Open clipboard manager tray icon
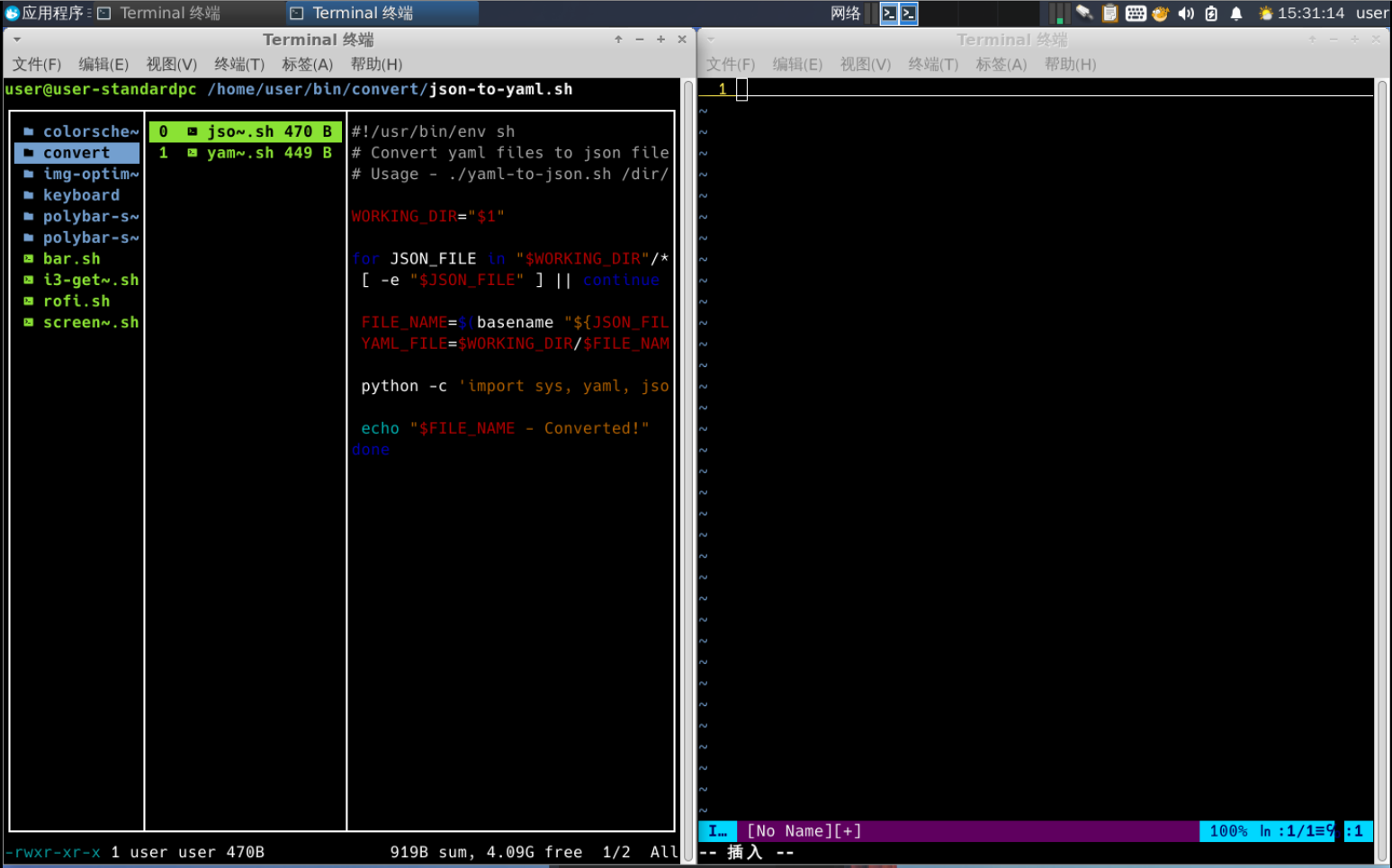The image size is (1392, 868). (x=1109, y=13)
